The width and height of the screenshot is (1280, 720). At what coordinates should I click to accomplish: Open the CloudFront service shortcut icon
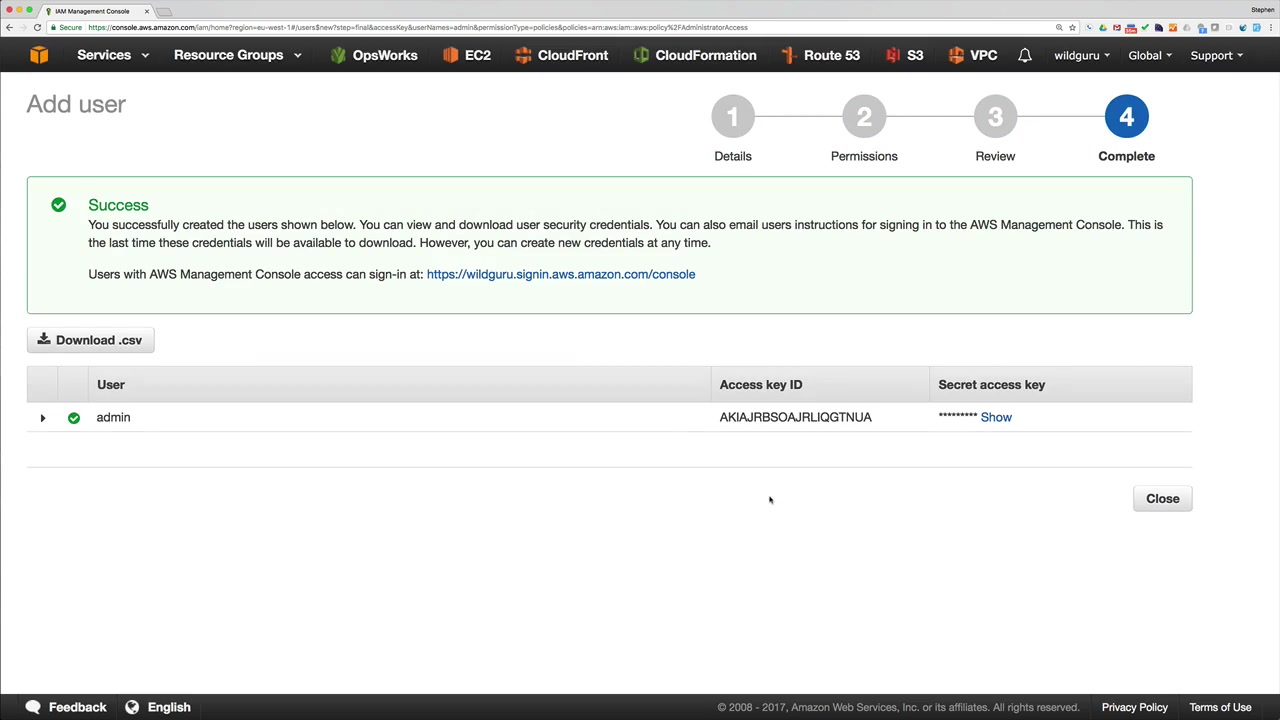point(523,55)
